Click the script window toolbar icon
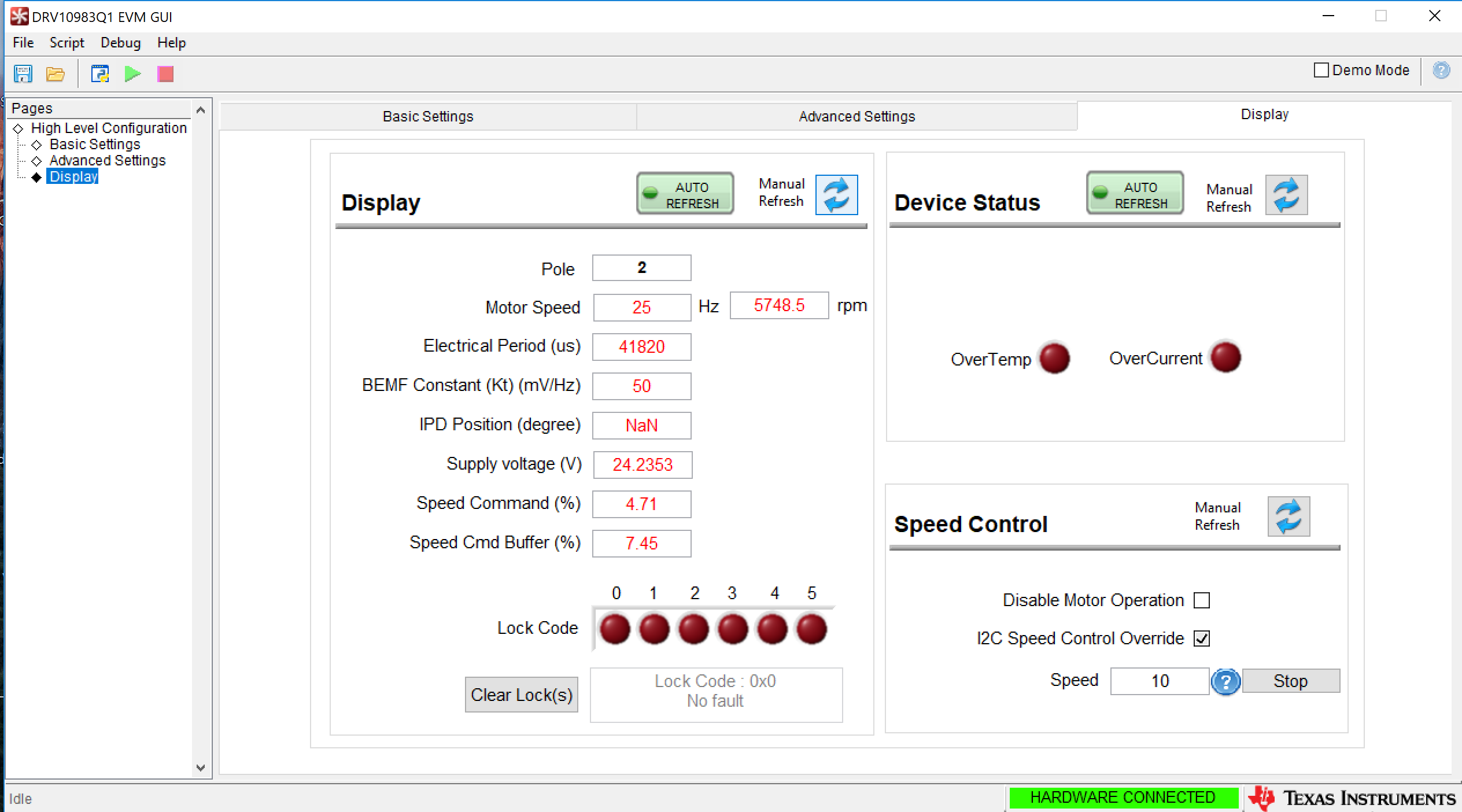This screenshot has height=812, width=1462. pos(100,74)
